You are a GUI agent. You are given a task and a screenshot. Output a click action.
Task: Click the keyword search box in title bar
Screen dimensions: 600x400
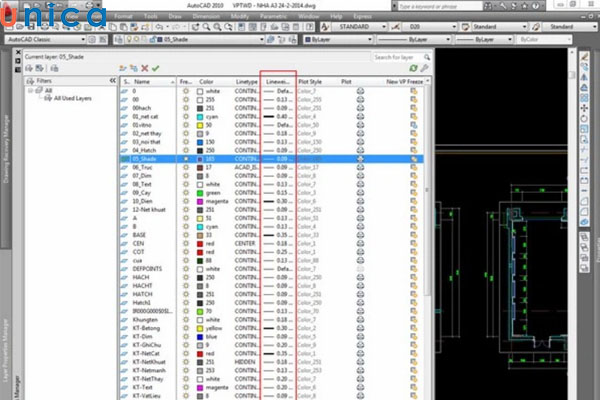pos(440,6)
